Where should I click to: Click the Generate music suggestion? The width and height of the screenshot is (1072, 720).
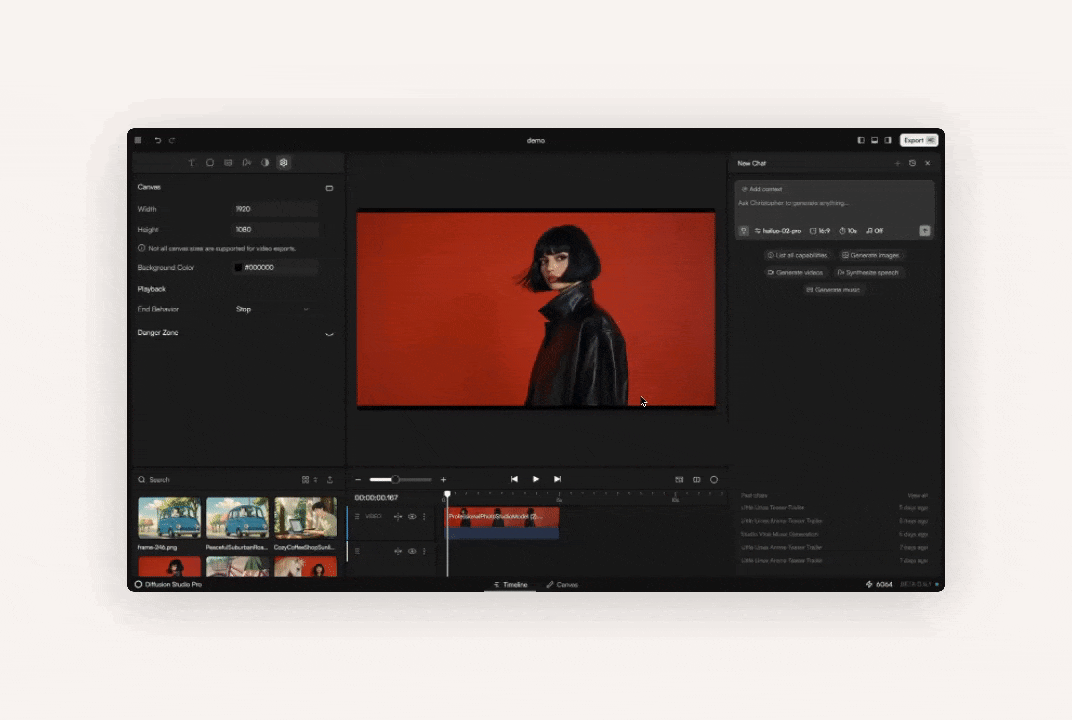833,290
